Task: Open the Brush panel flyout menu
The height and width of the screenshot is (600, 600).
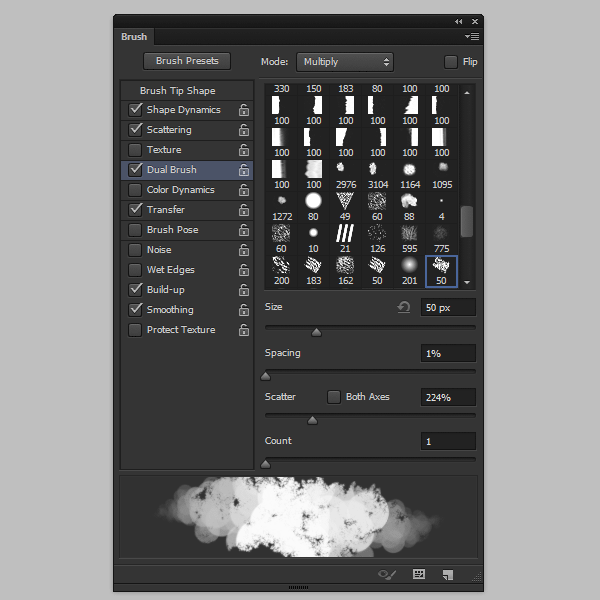Action: point(472,37)
